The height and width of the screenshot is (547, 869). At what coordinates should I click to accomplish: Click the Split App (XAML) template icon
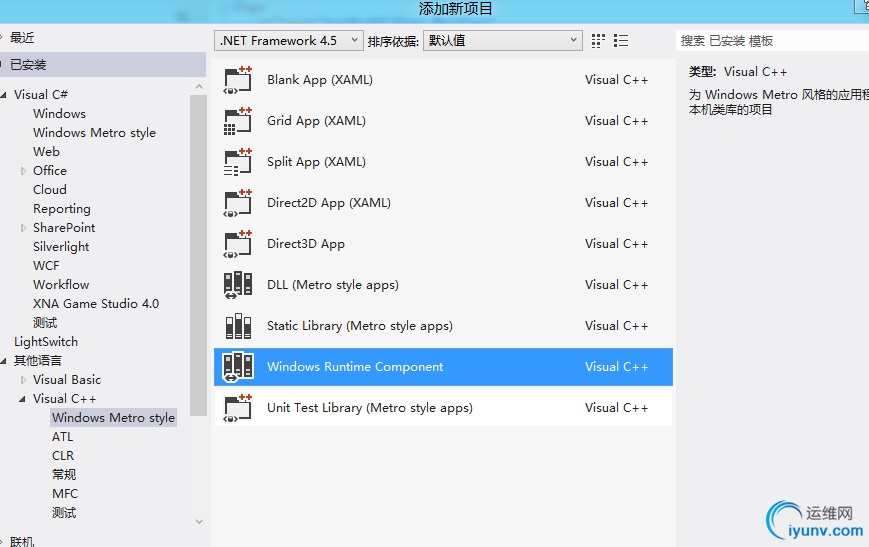coord(238,162)
